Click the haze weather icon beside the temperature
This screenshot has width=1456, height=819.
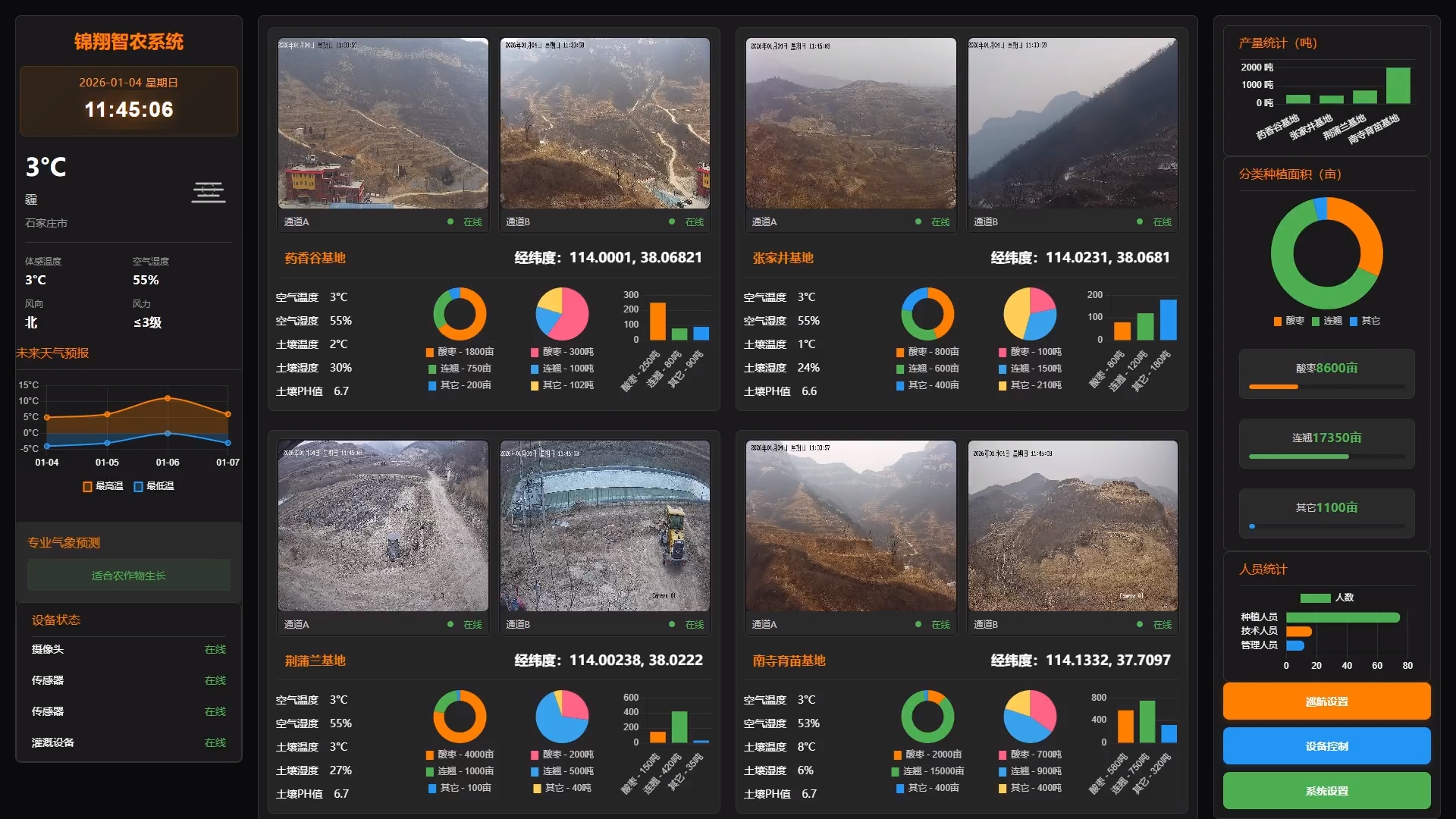point(208,193)
